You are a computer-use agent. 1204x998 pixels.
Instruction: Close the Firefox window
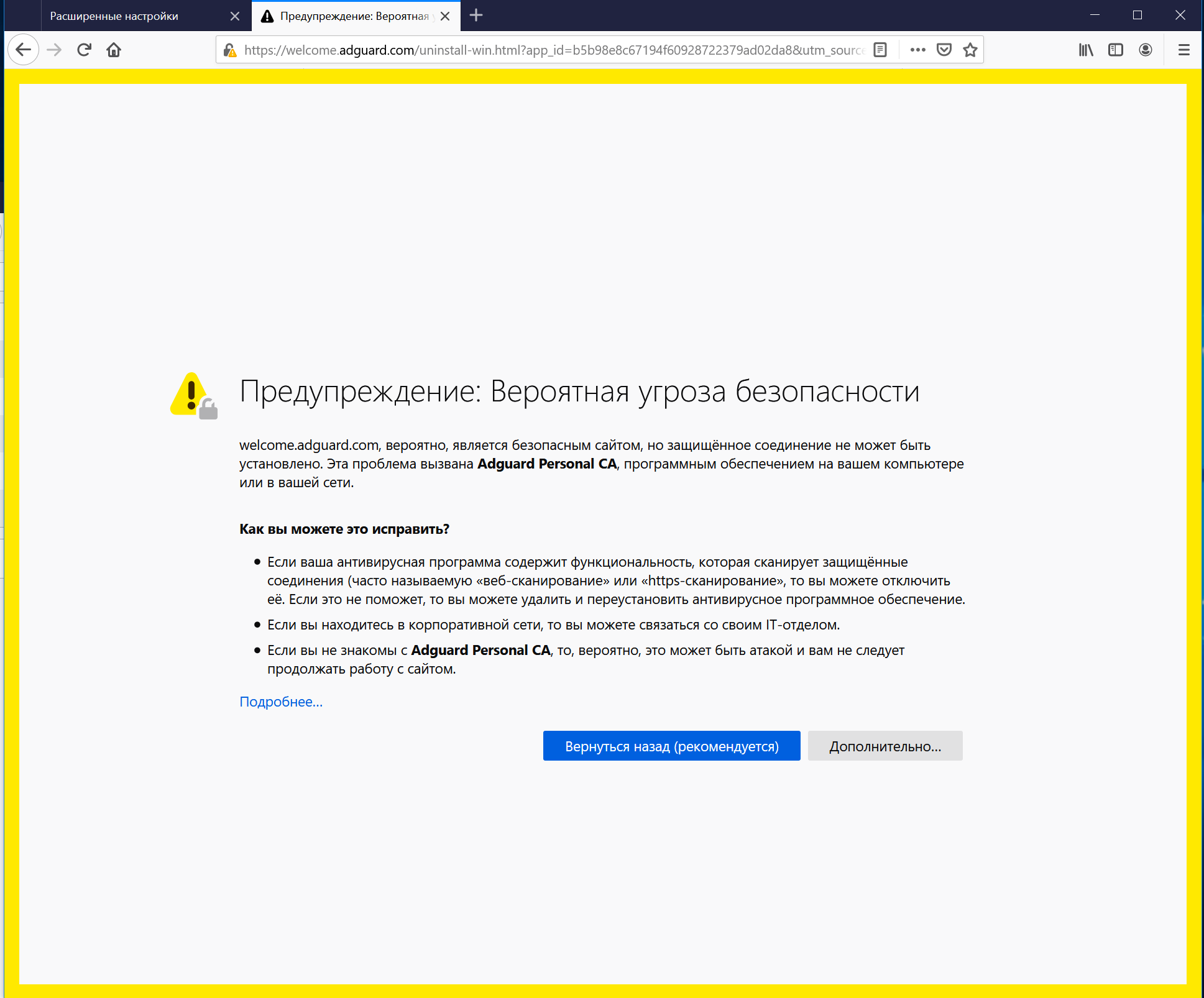coord(1180,15)
